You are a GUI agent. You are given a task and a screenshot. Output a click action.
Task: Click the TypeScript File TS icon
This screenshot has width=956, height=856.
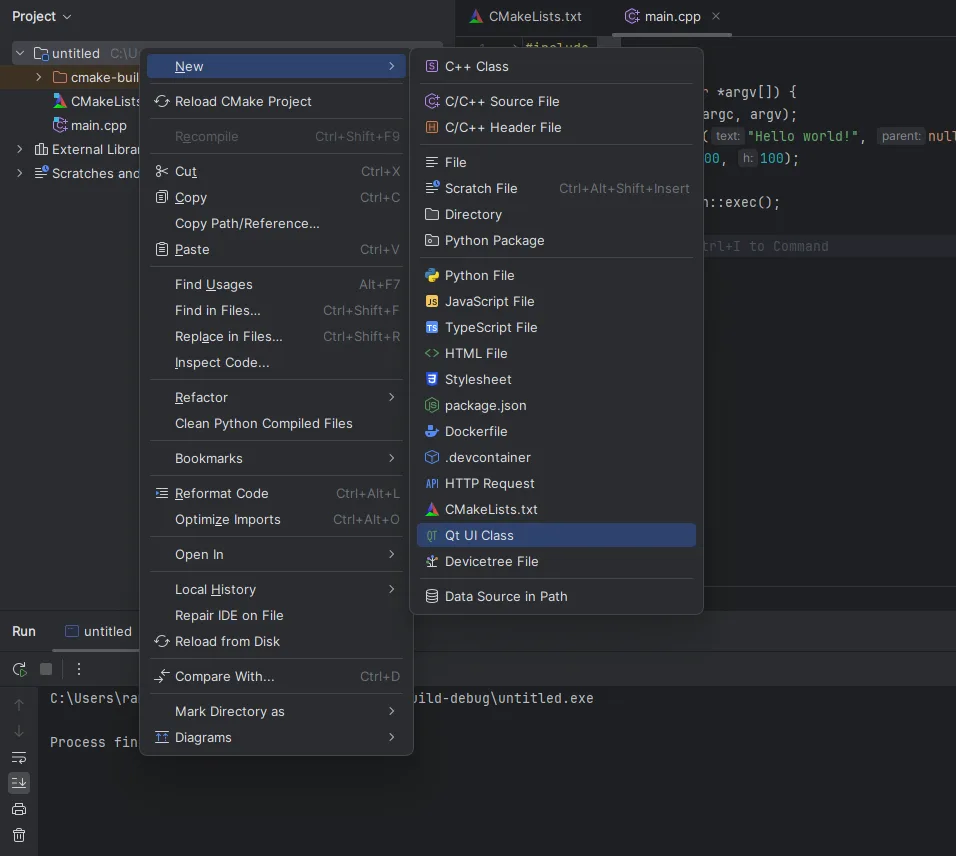(x=432, y=327)
